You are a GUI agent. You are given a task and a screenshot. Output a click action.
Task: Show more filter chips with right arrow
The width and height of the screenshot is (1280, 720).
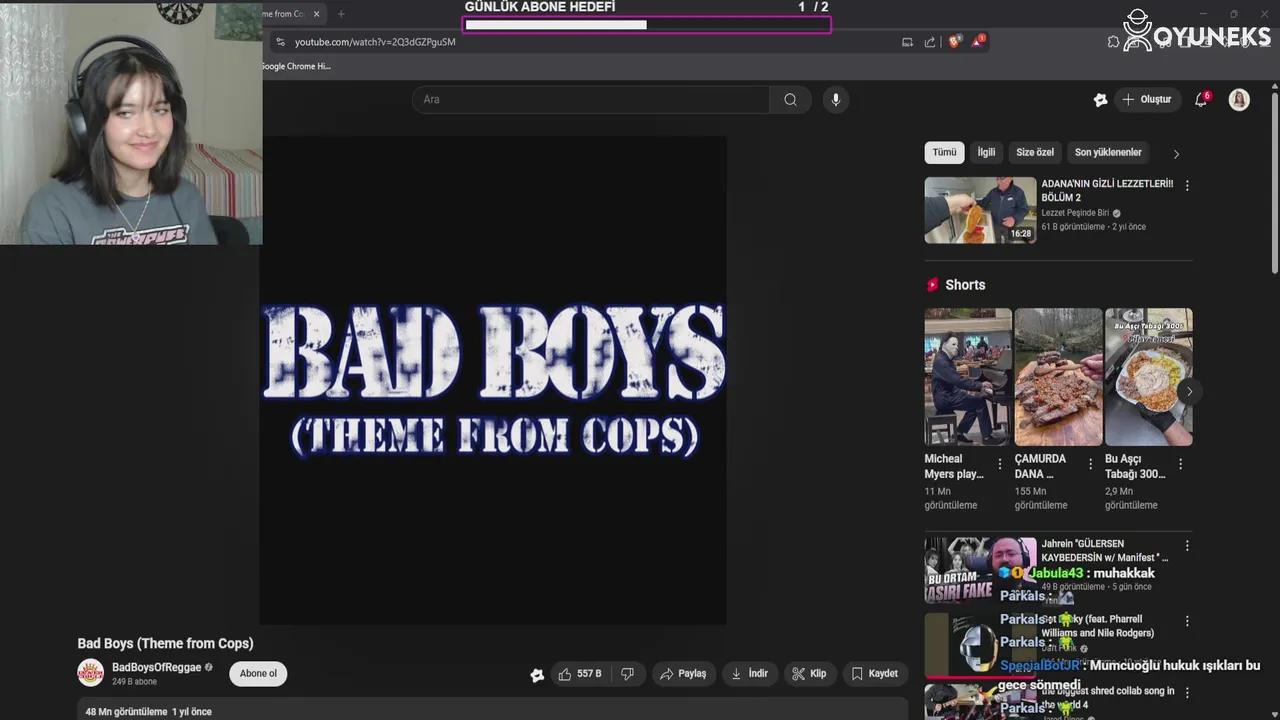[x=1176, y=154]
